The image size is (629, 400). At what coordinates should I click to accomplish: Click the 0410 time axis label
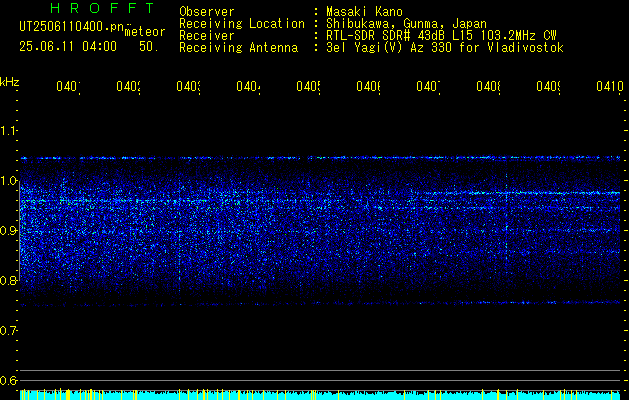(x=610, y=86)
